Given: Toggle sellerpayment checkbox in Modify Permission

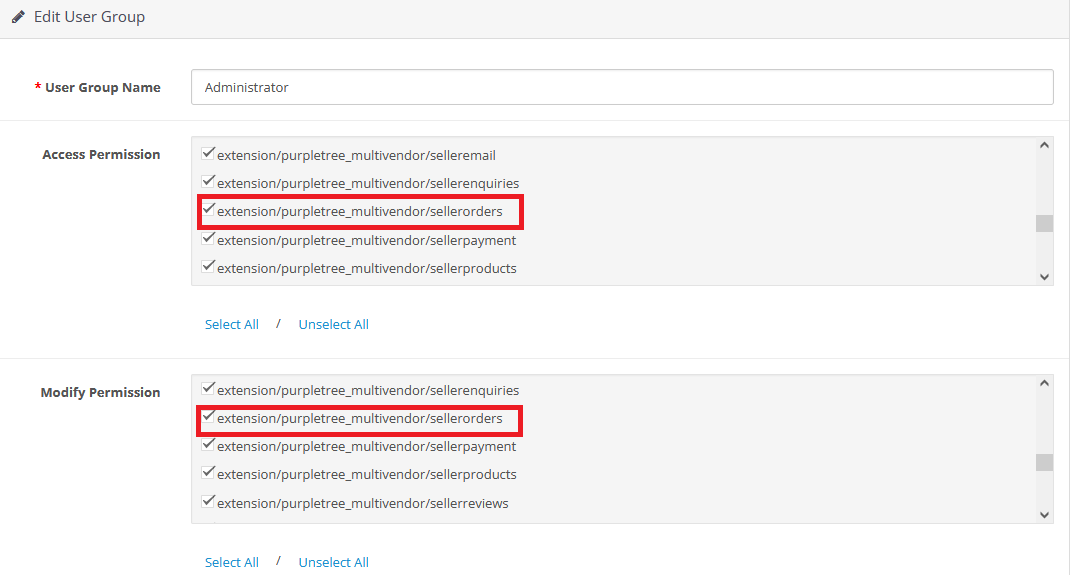Looking at the screenshot, I should point(208,445).
